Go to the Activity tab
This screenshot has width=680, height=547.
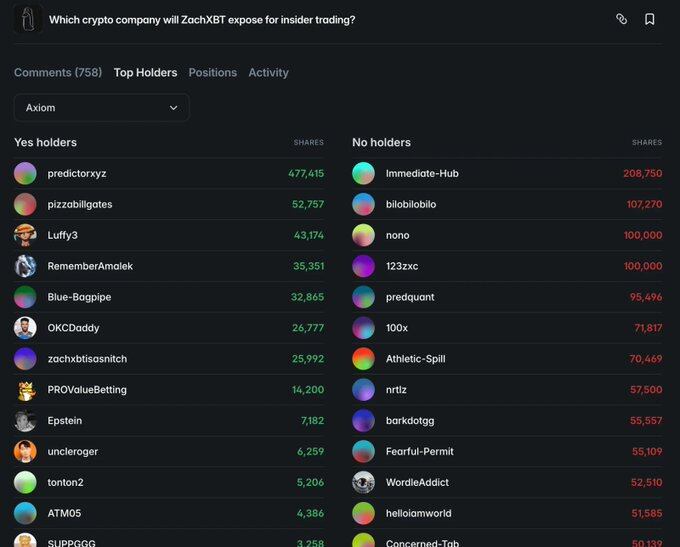[x=268, y=73]
